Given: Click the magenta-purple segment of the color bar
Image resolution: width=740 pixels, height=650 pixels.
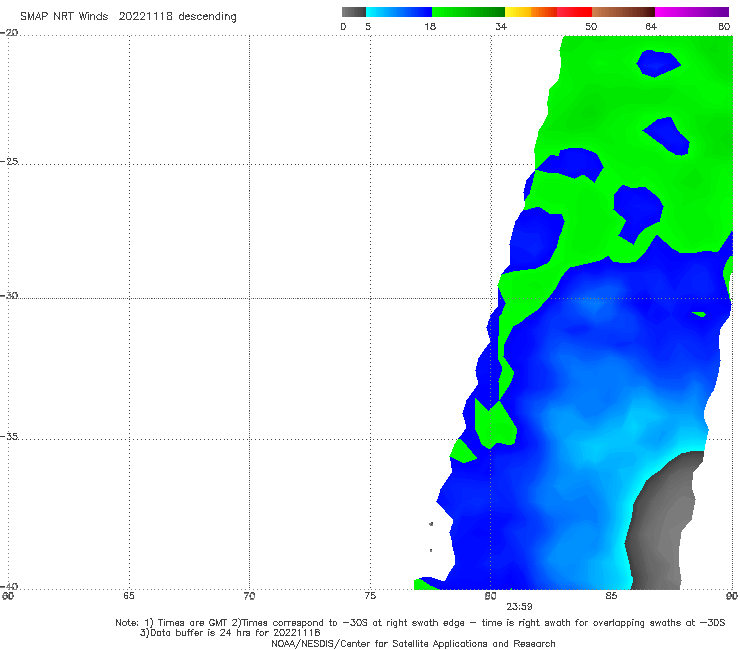Looking at the screenshot, I should (692, 12).
